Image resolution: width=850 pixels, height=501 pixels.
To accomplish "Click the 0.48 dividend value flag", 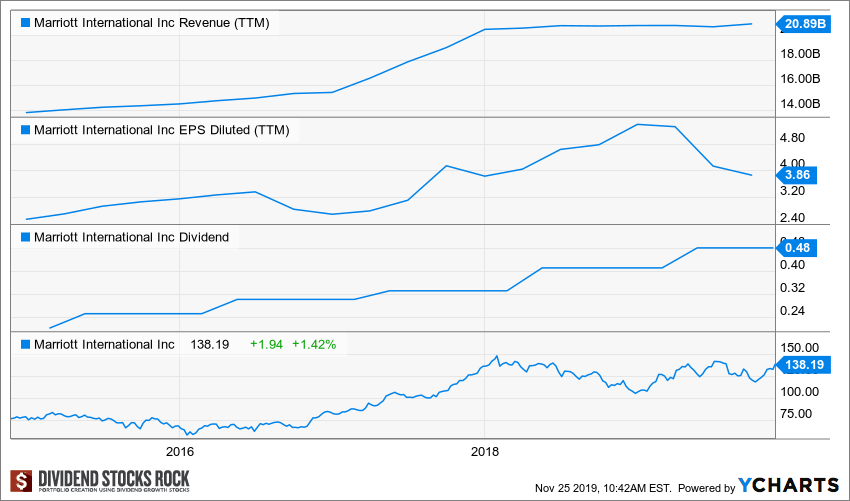I will point(799,247).
